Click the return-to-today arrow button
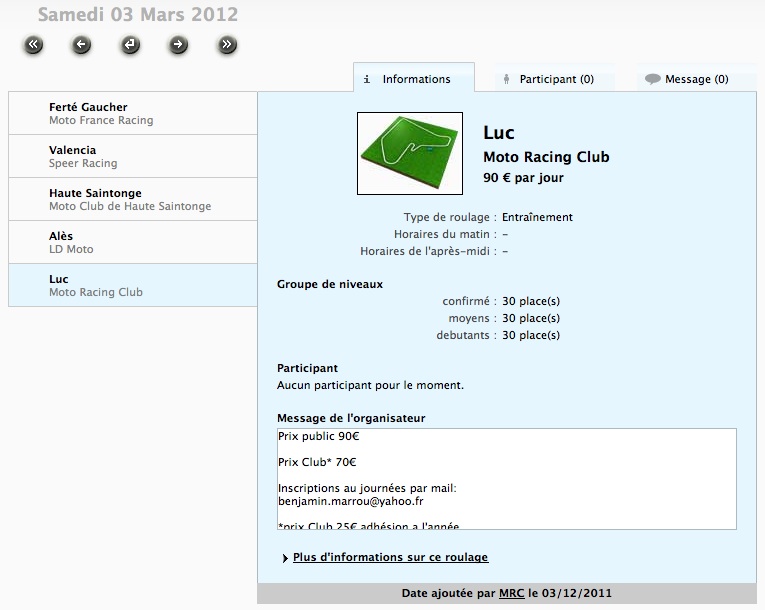 pos(130,44)
